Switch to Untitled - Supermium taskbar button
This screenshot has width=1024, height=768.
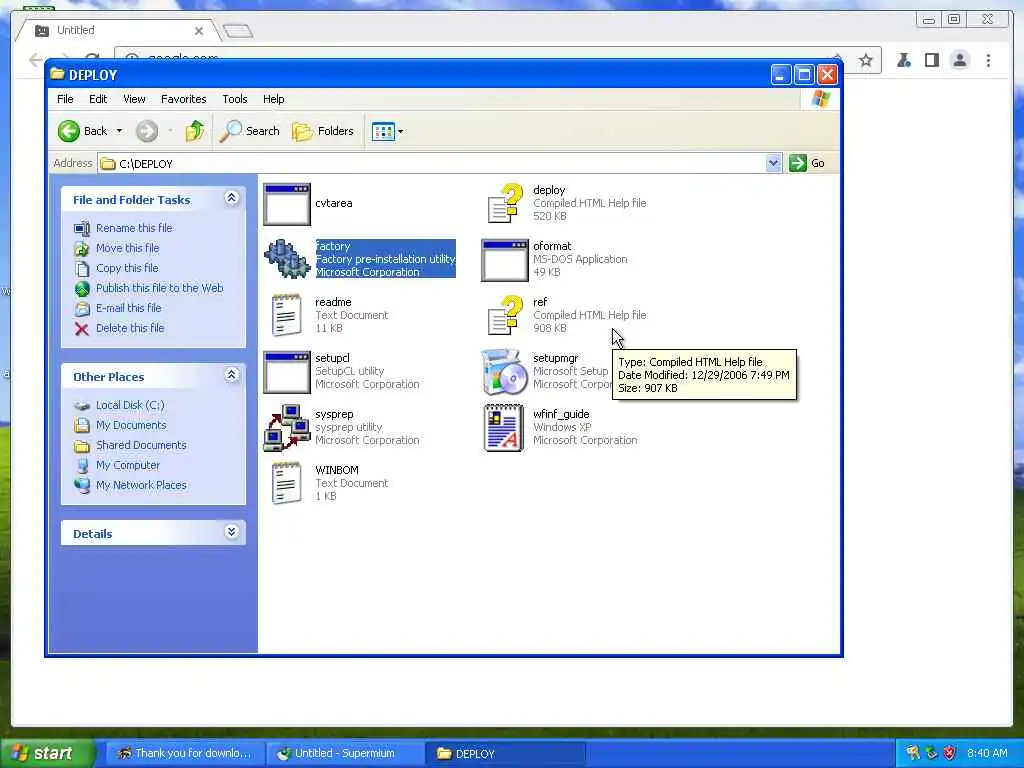pyautogui.click(x=345, y=754)
